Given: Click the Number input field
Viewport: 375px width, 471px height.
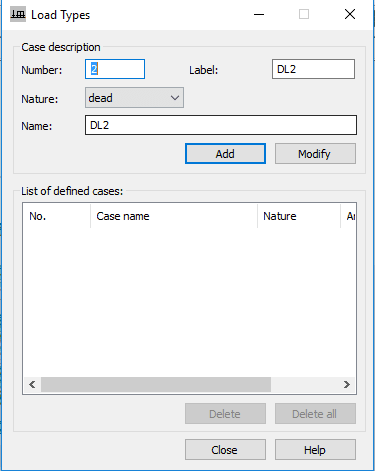Looking at the screenshot, I should point(115,69).
